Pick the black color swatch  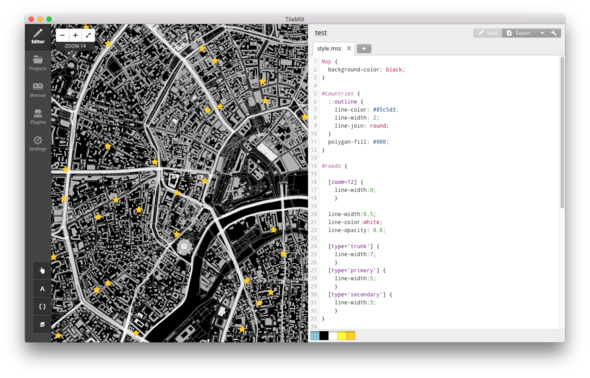(324, 335)
